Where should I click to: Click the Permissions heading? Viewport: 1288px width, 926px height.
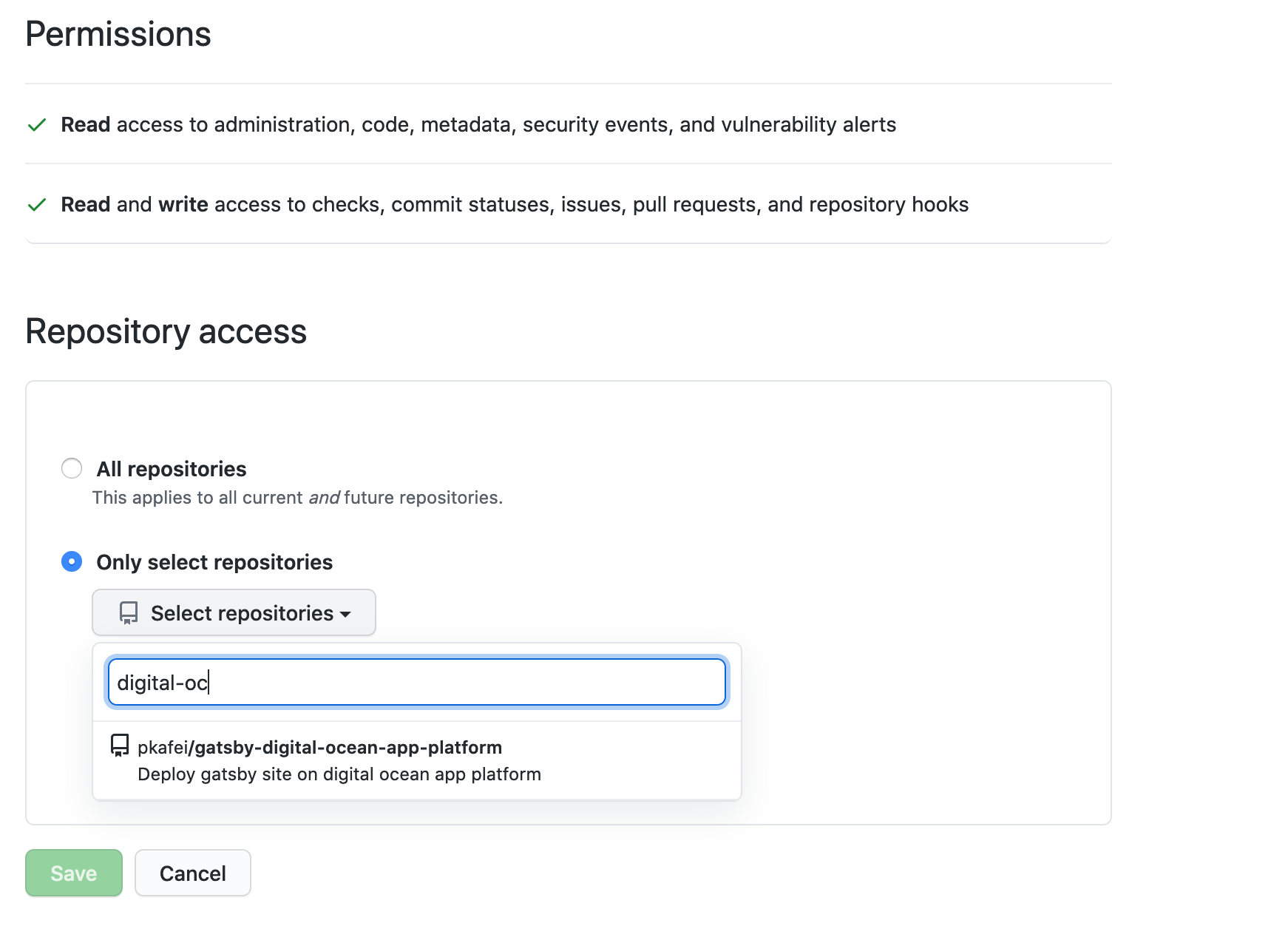pyautogui.click(x=118, y=34)
